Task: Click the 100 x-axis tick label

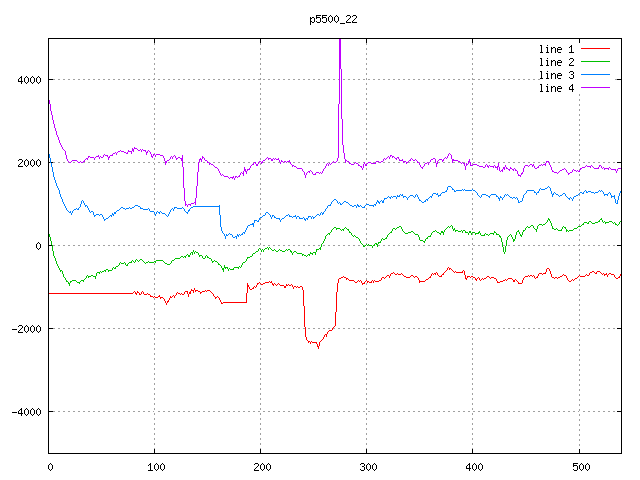Action: (x=155, y=466)
